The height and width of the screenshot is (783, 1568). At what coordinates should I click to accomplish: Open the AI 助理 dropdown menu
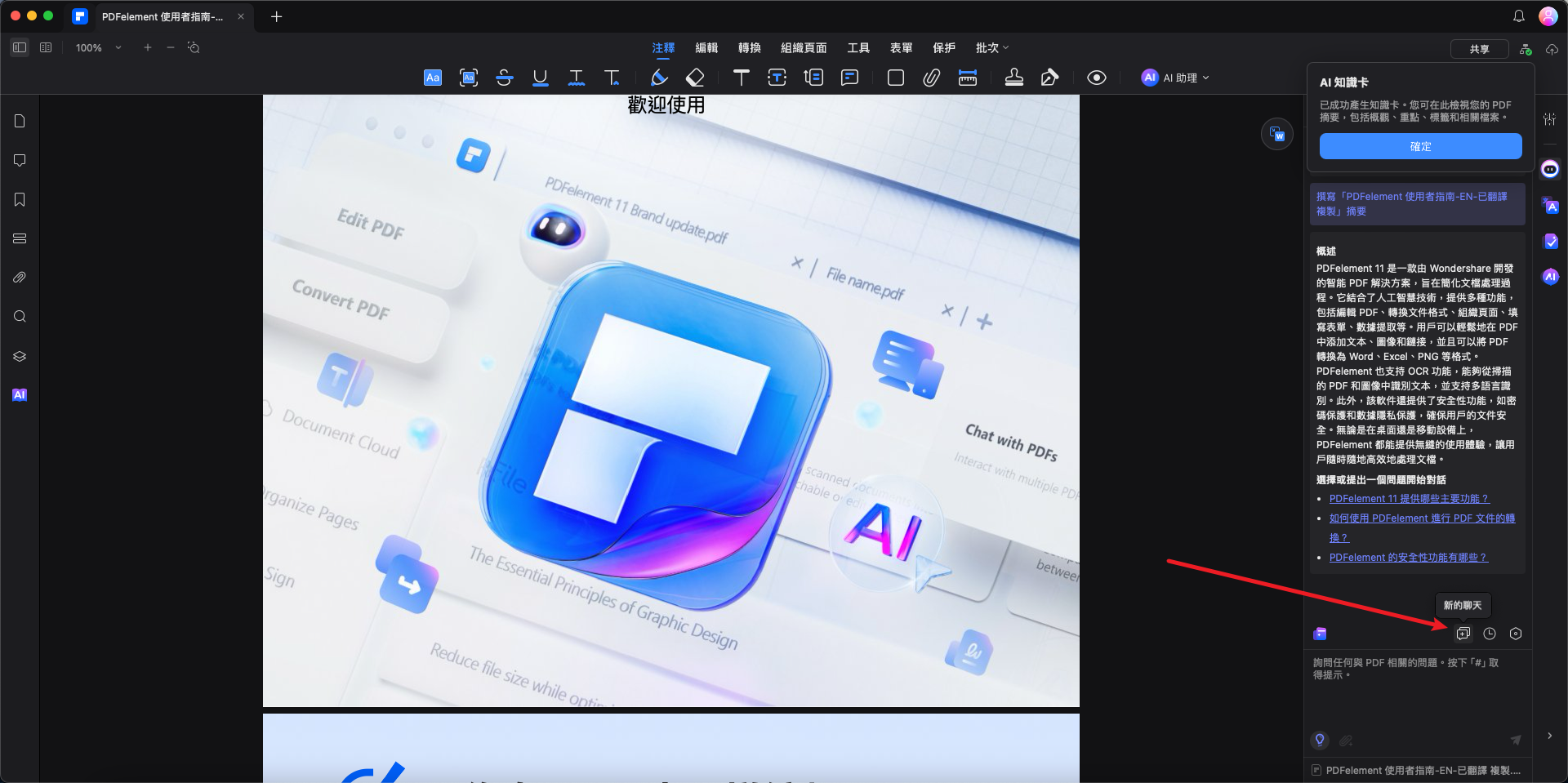point(1176,78)
